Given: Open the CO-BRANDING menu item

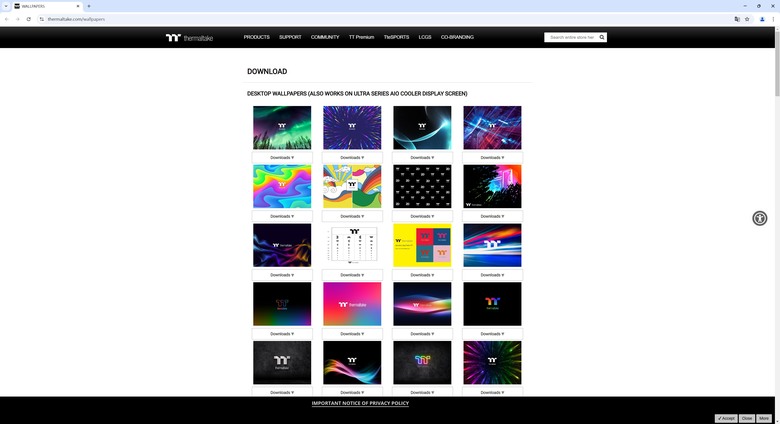Looking at the screenshot, I should (457, 37).
